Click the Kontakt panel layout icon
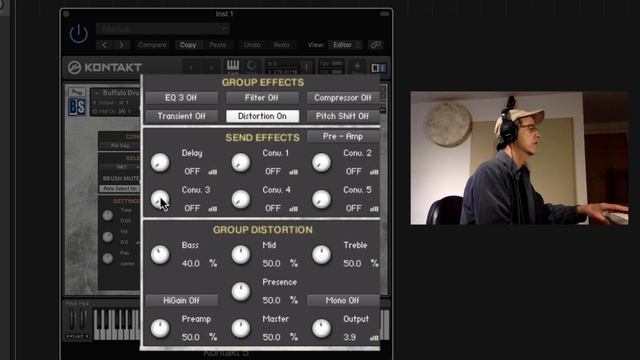640x360 pixels. point(378,68)
